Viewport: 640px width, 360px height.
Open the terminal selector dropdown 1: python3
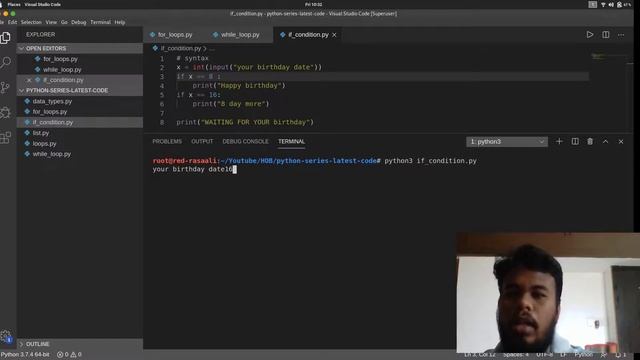507,142
